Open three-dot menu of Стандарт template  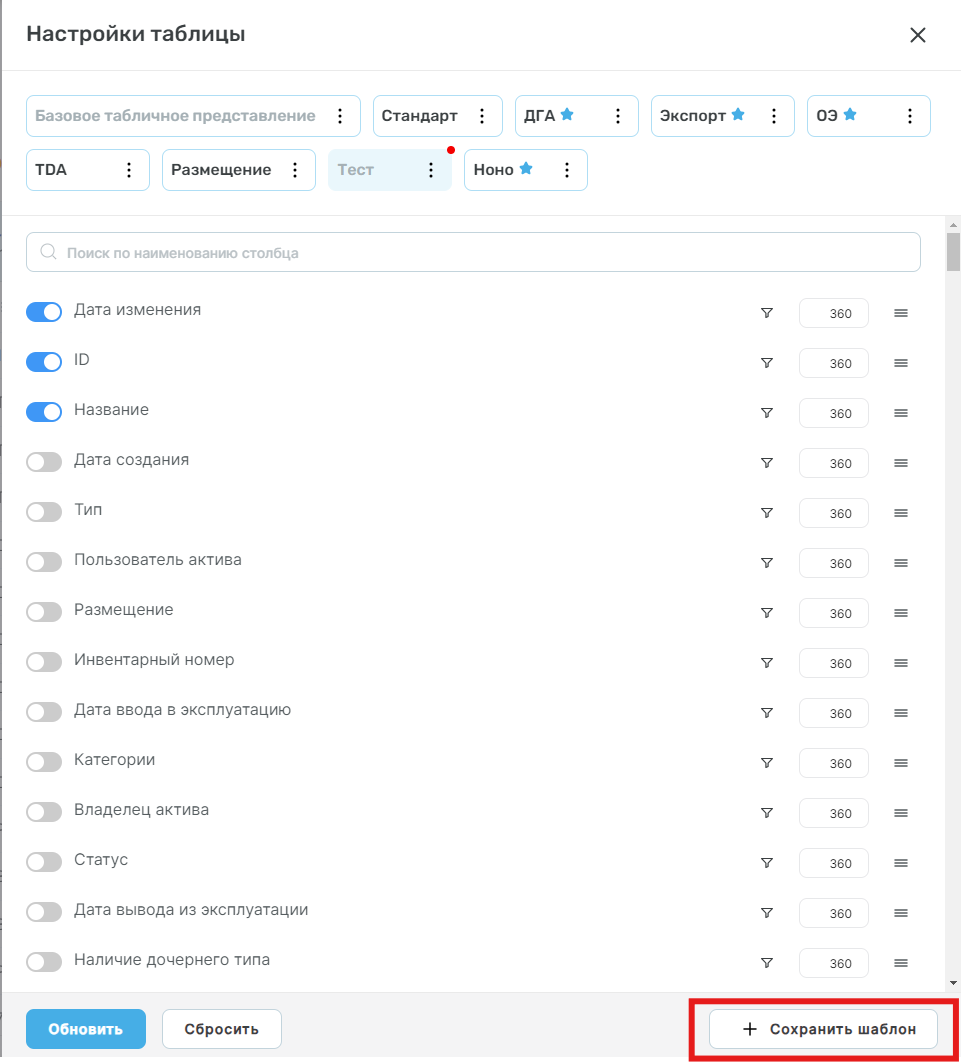(482, 116)
